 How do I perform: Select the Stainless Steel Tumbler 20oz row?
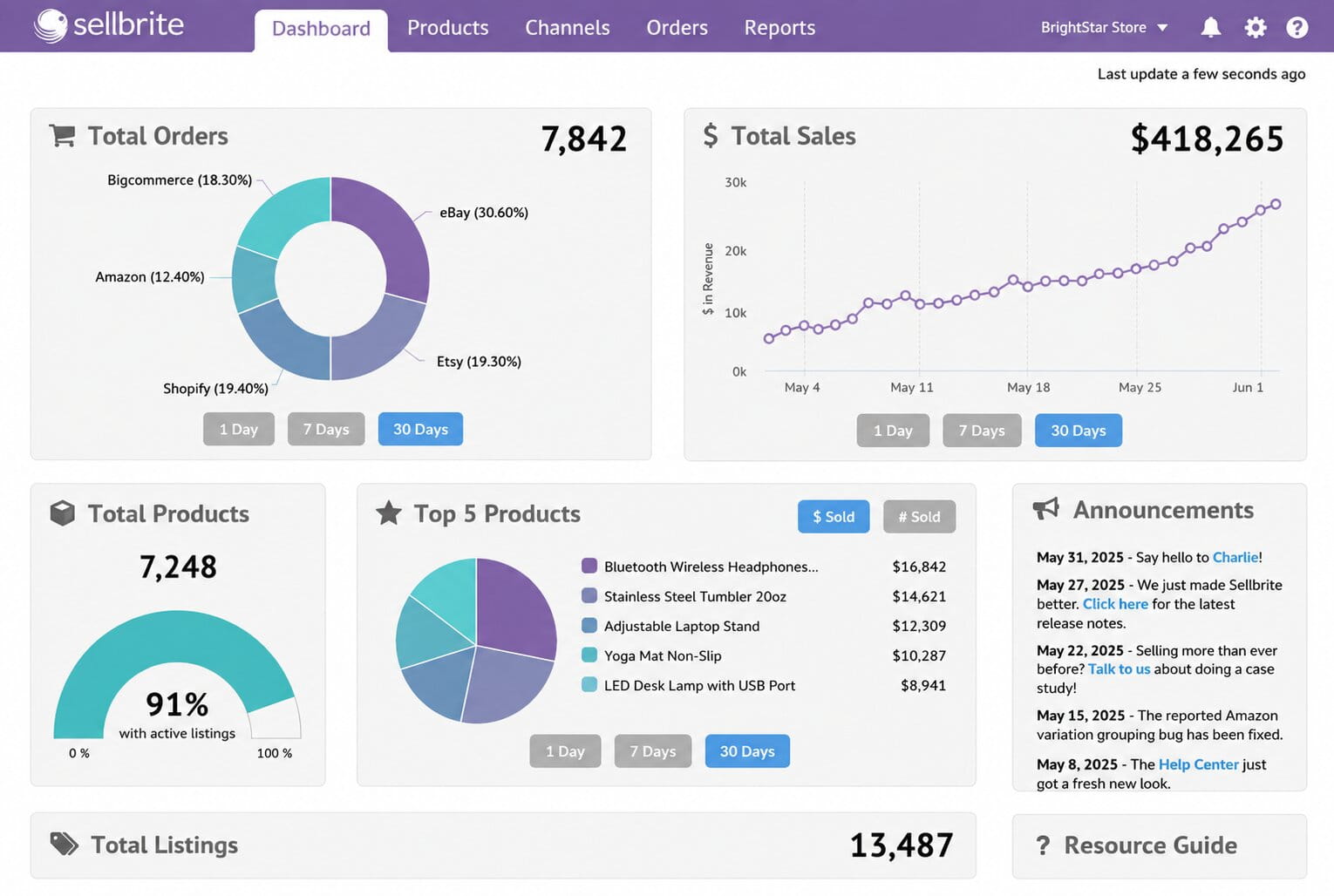click(x=764, y=596)
